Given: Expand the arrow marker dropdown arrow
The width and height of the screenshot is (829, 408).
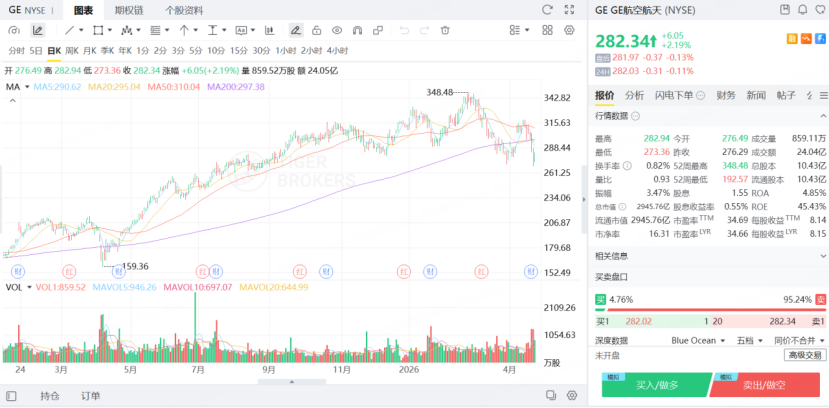Looking at the screenshot, I should coord(196,30).
